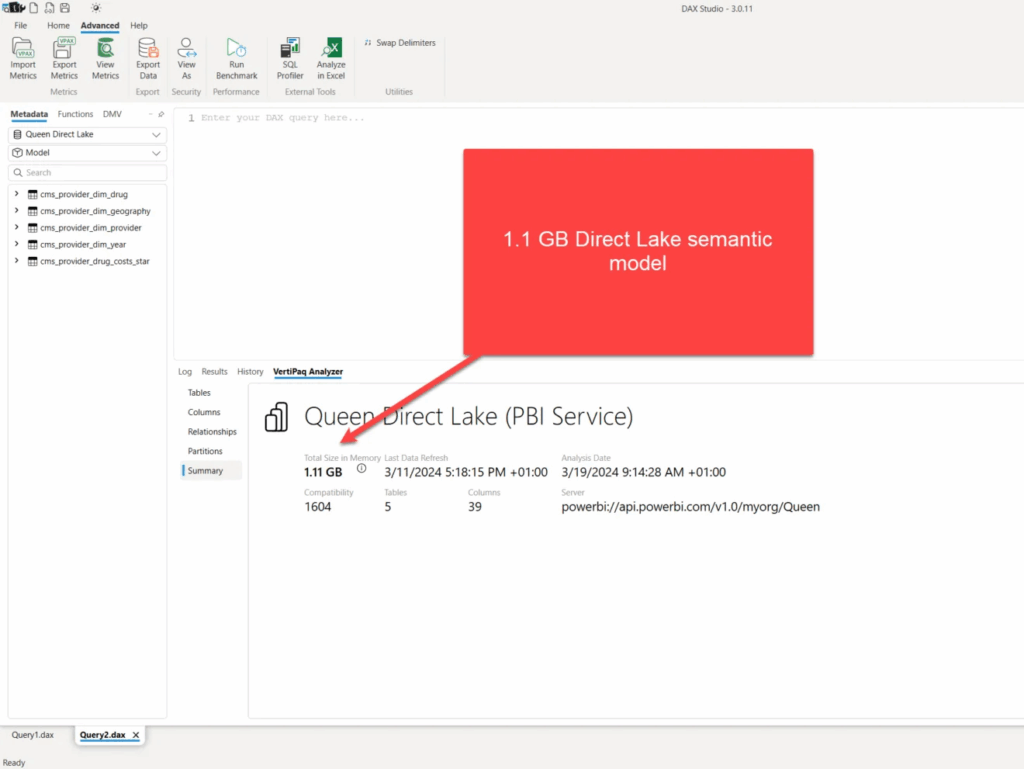The image size is (1024, 769).
Task: Open the Results output tab
Action: click(x=214, y=371)
